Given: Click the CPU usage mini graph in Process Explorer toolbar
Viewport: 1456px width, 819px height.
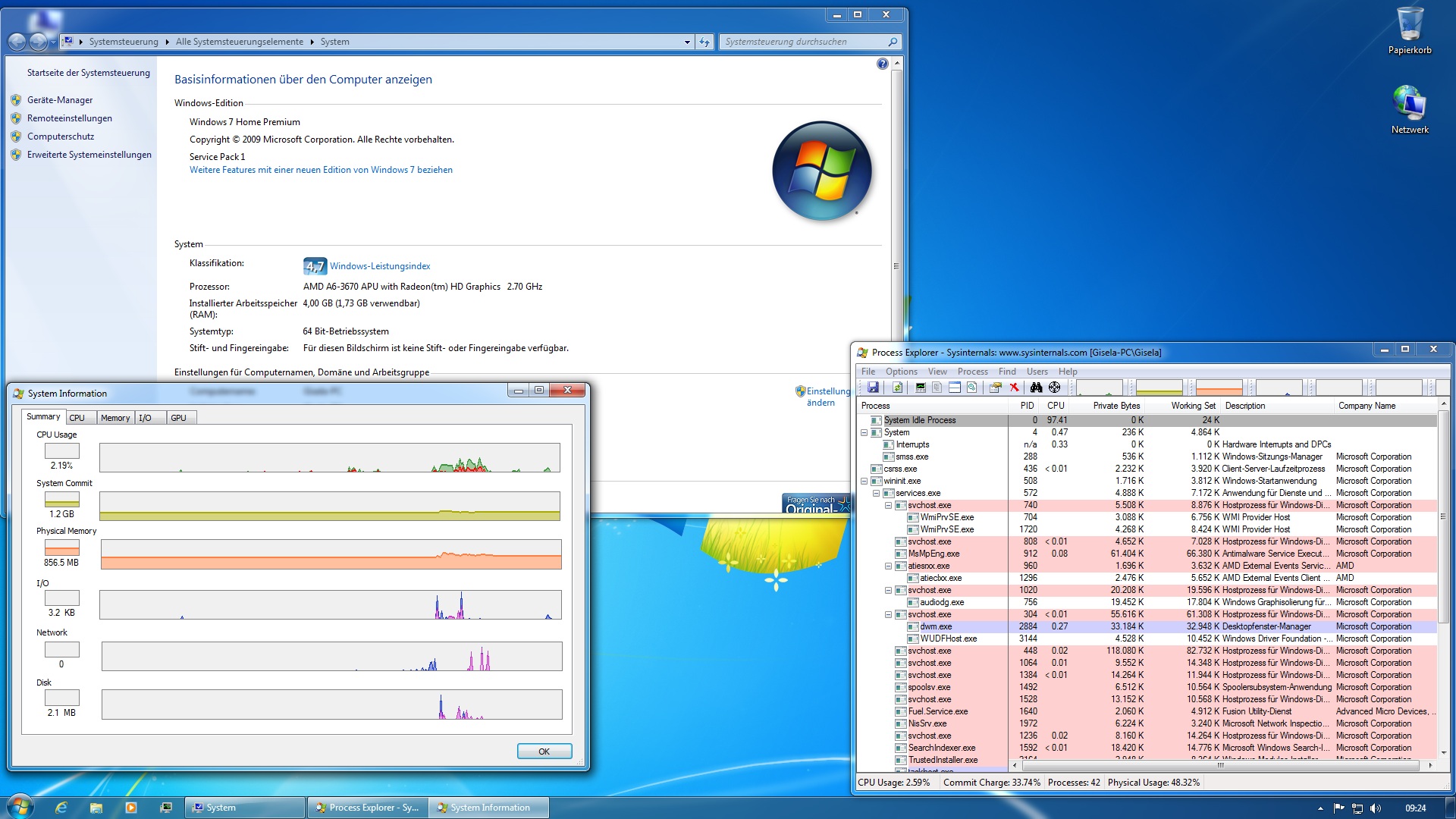Looking at the screenshot, I should click(1100, 388).
